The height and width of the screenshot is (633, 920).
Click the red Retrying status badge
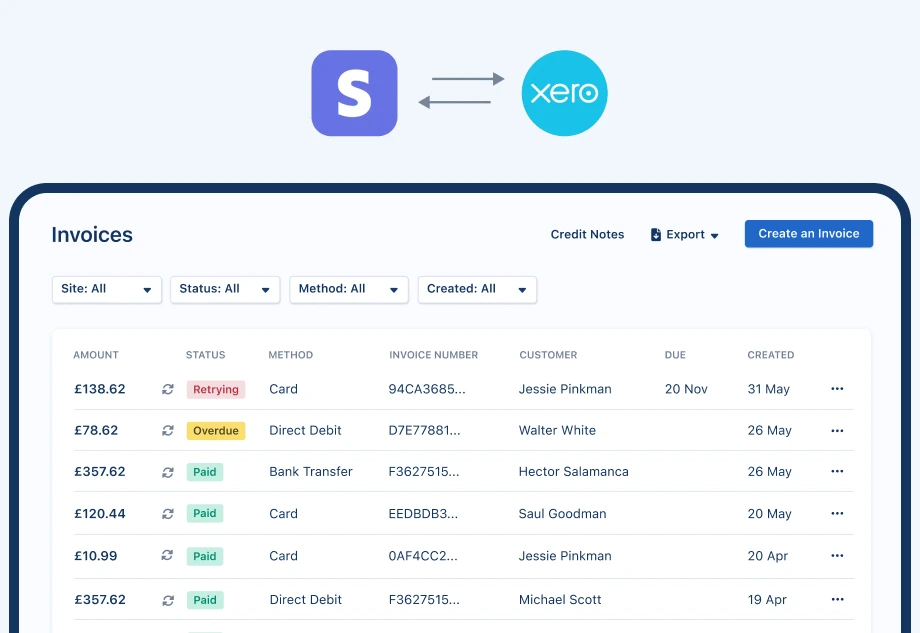click(216, 390)
